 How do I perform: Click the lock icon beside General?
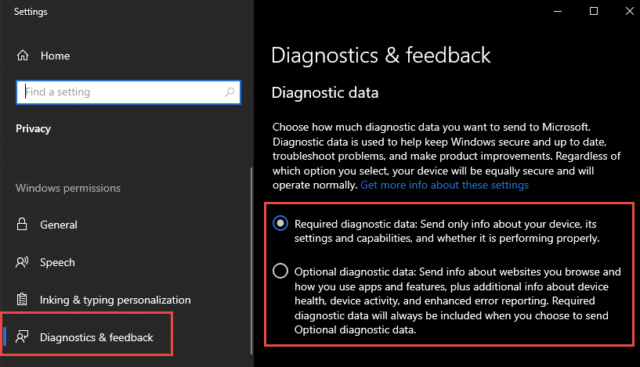click(22, 224)
